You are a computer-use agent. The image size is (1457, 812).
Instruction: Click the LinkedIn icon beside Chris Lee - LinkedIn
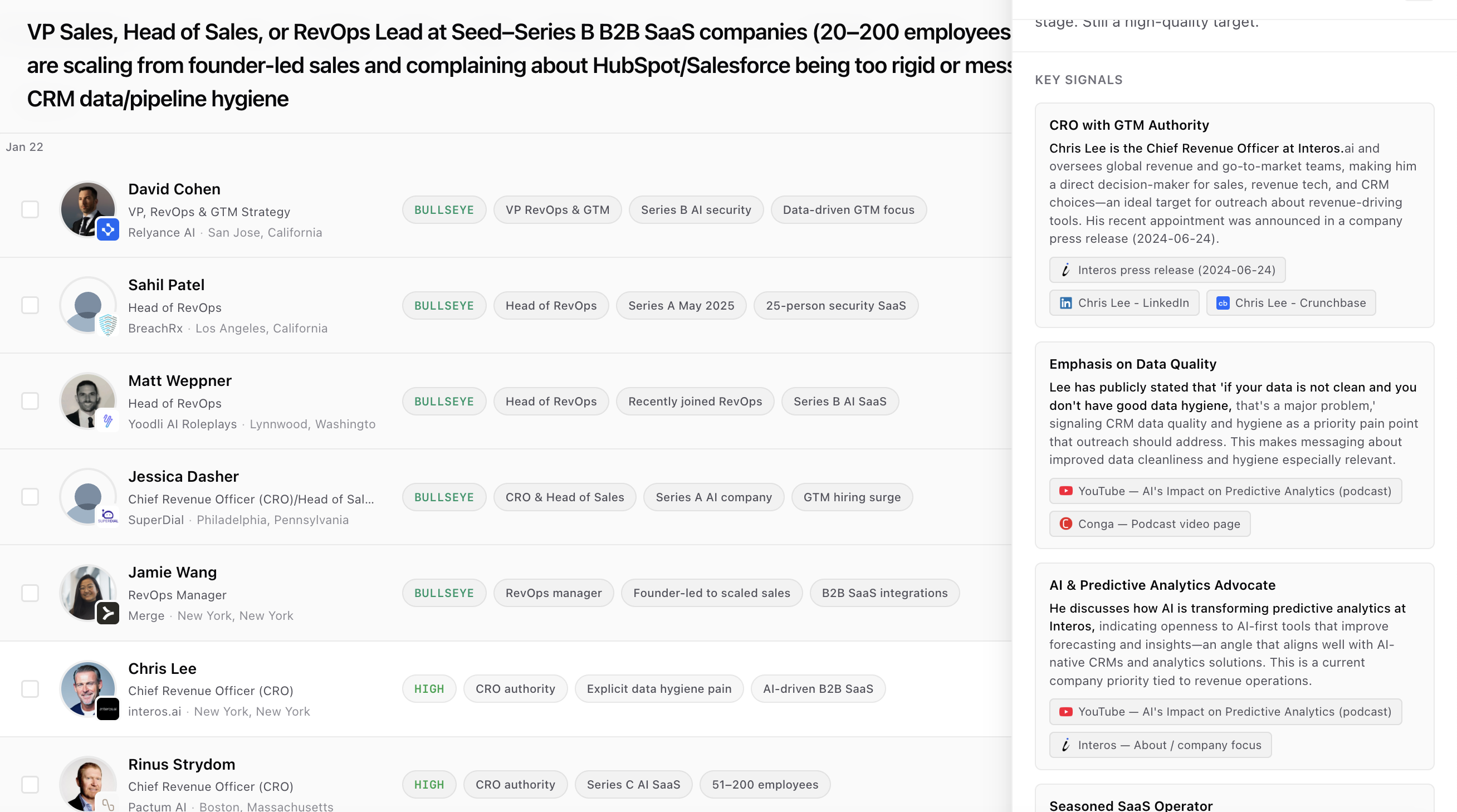point(1065,303)
